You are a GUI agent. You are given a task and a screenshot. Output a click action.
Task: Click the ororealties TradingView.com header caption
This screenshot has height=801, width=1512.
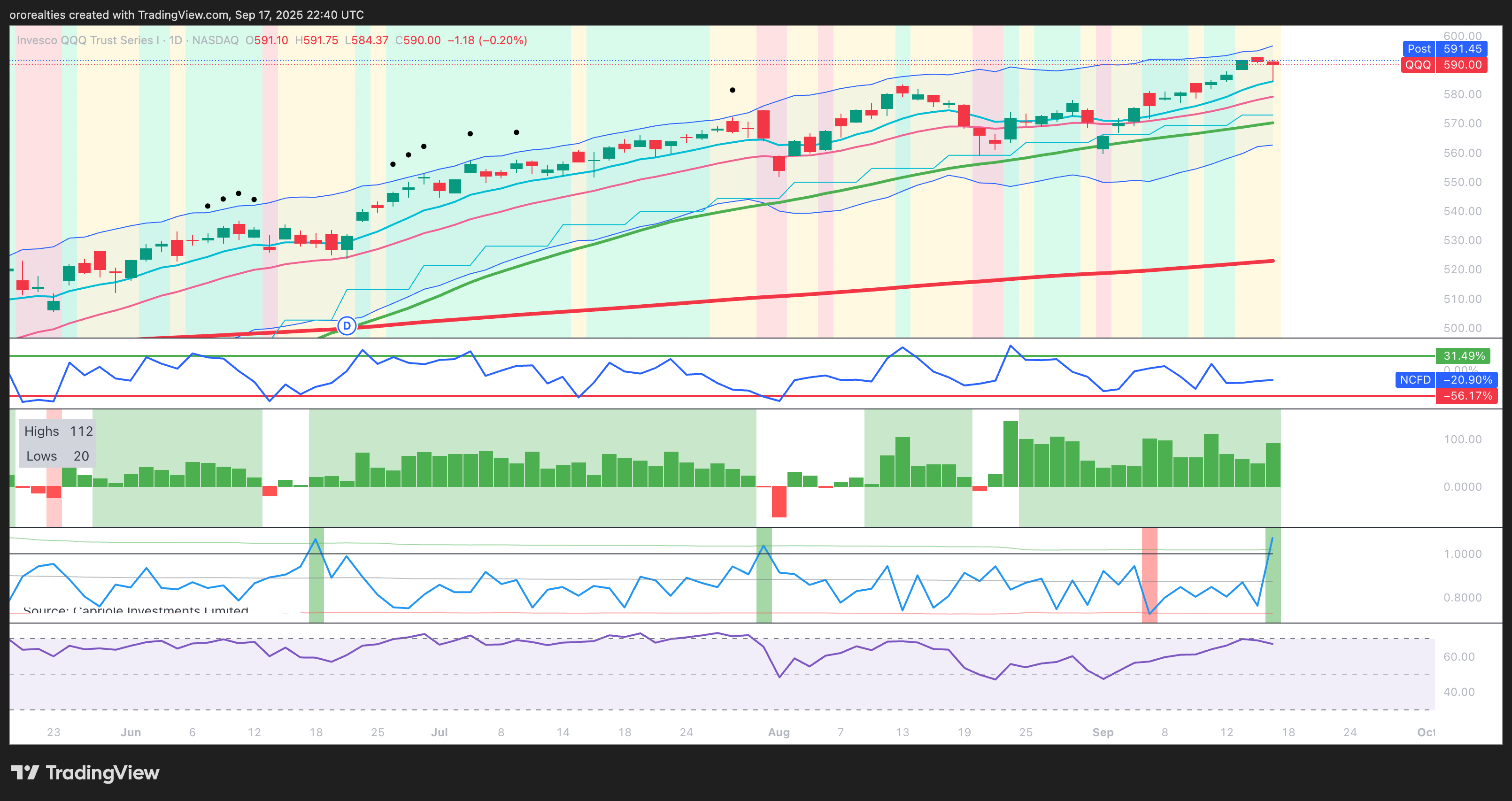point(187,15)
